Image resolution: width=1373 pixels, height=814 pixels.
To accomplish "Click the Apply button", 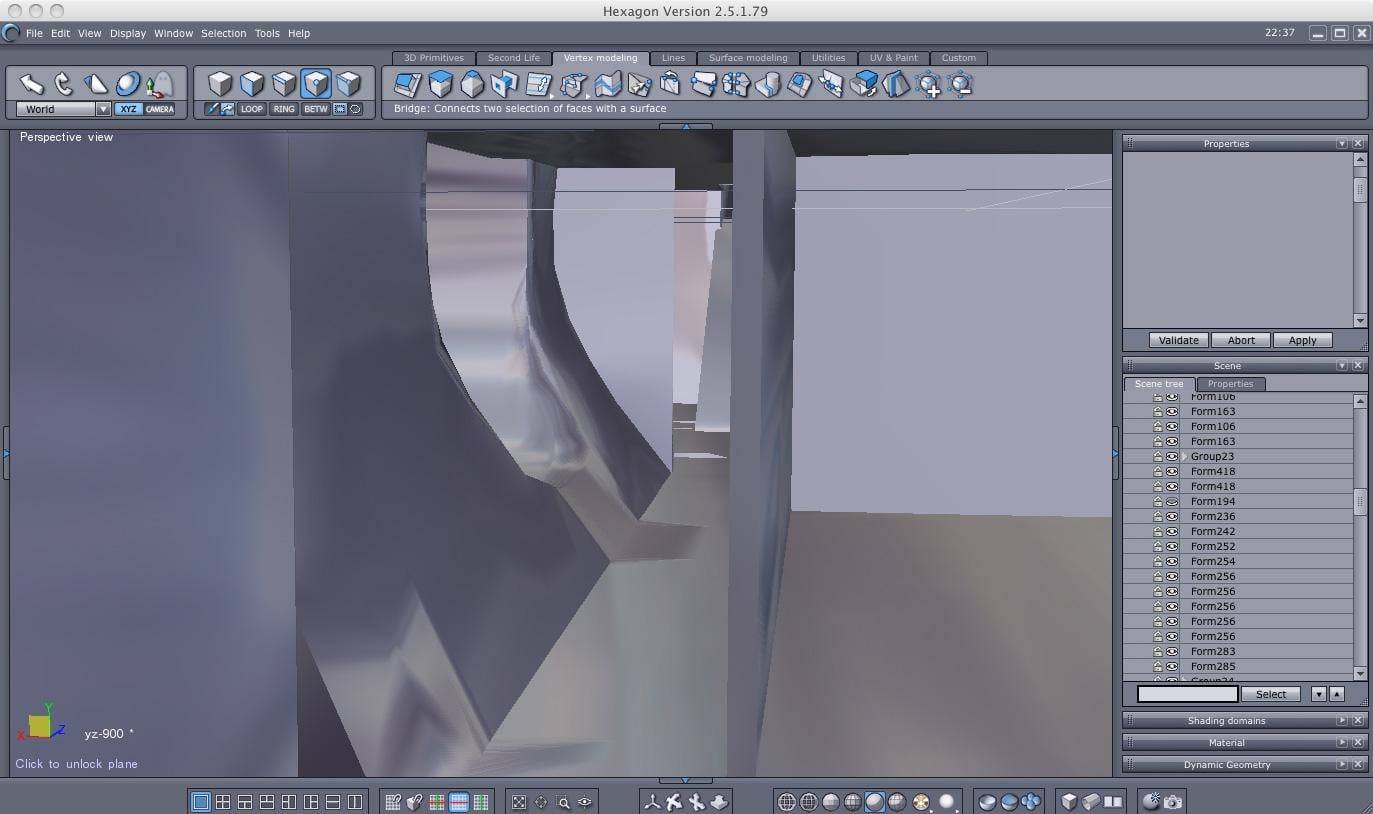I will point(1302,340).
